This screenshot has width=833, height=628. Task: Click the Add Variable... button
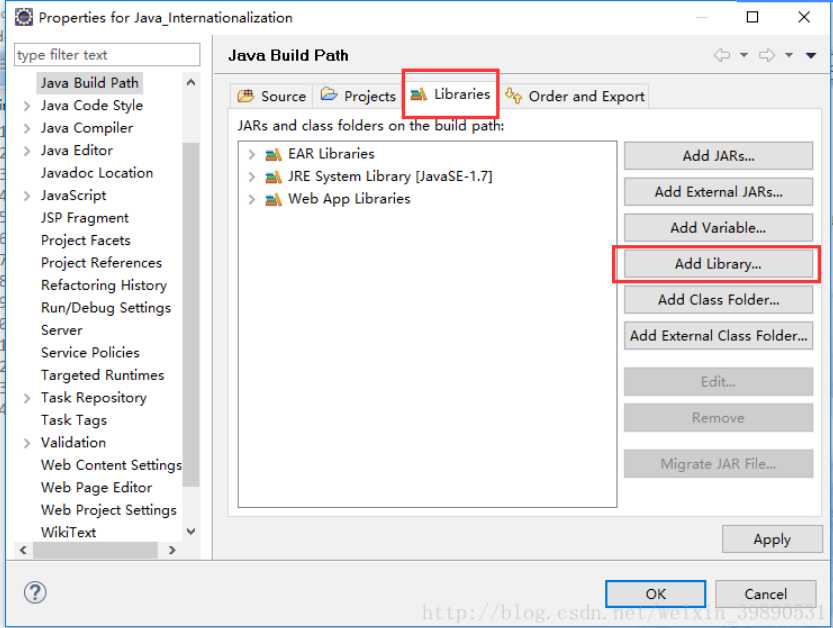[x=718, y=228]
